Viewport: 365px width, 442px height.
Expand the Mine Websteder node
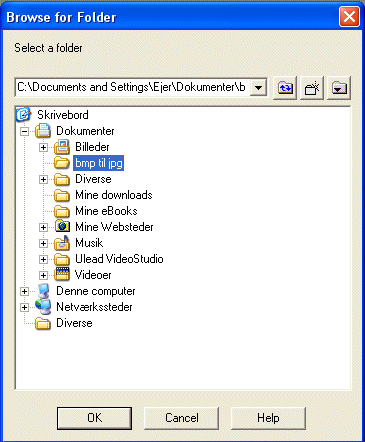point(43,227)
